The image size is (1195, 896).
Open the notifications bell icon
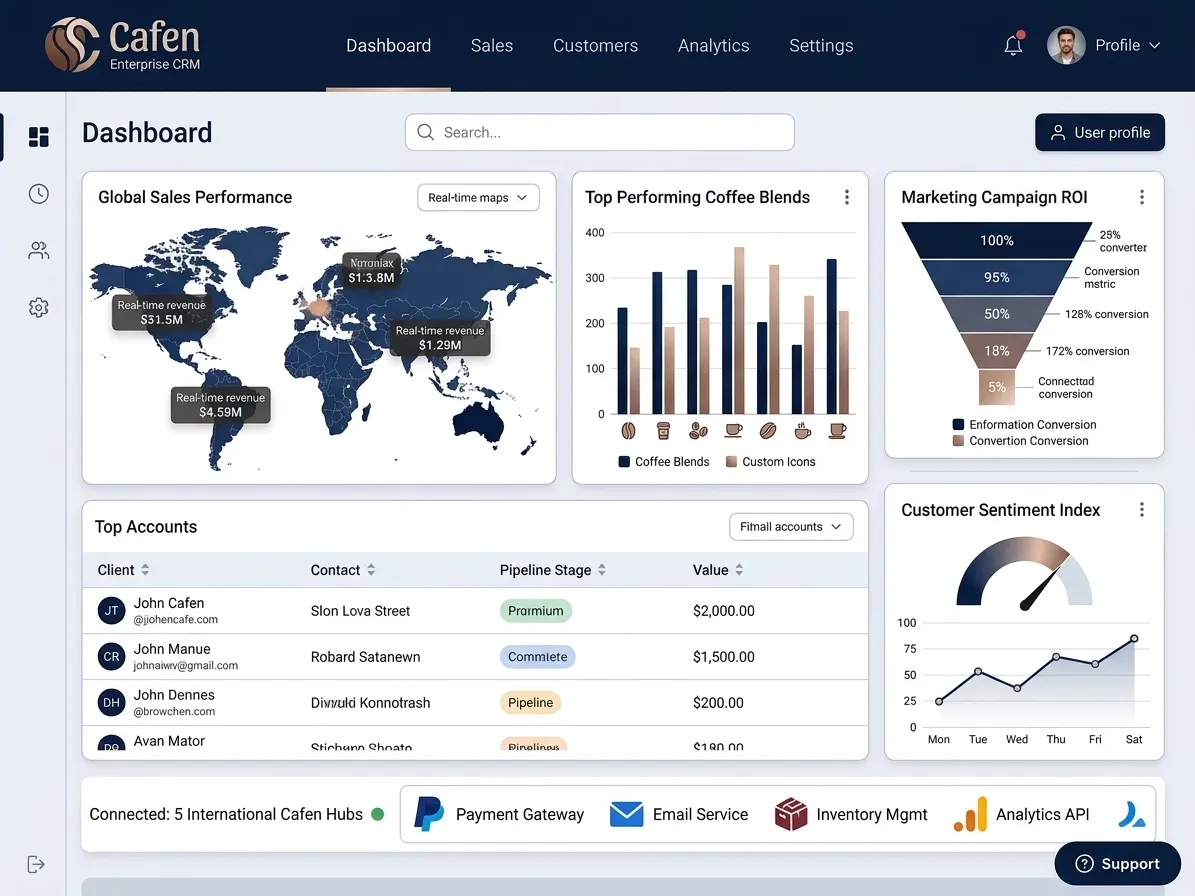click(x=1014, y=45)
